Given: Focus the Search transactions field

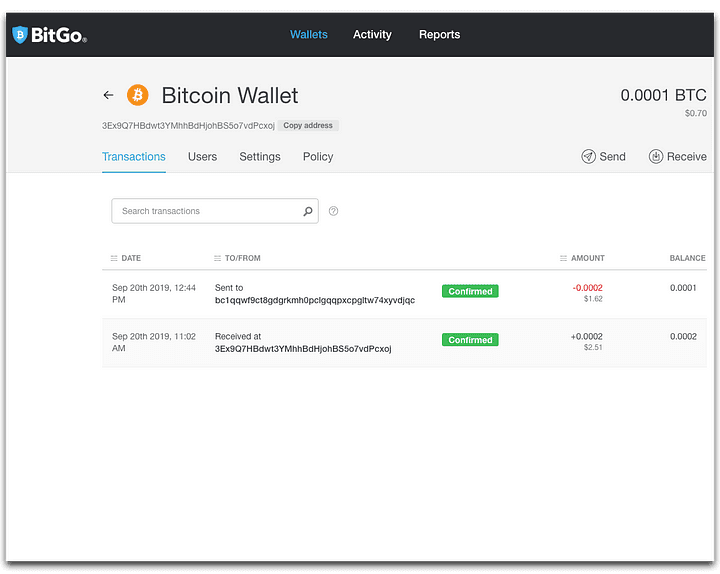Looking at the screenshot, I should 215,211.
